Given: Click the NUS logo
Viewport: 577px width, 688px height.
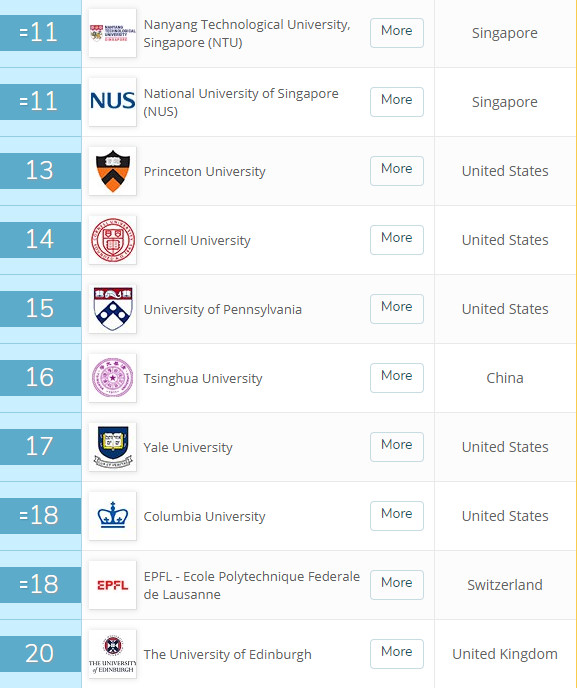Looking at the screenshot, I should [112, 102].
